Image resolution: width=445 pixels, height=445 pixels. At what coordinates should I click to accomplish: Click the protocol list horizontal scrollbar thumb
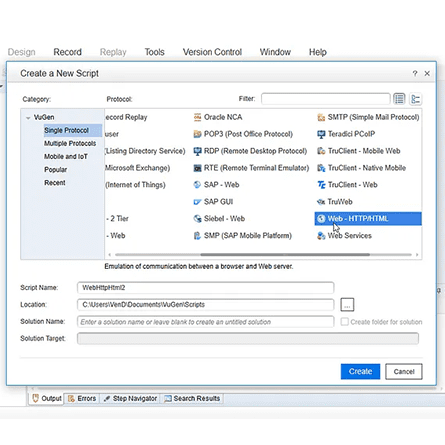285,255
